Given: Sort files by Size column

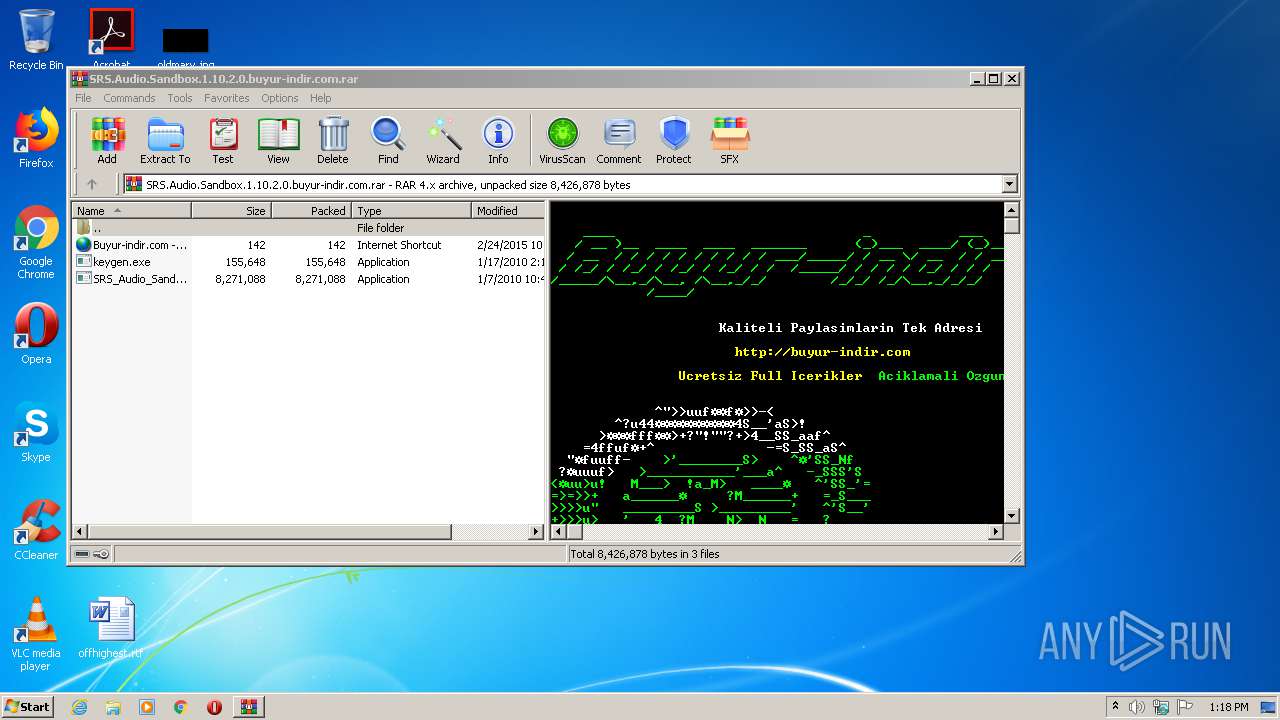Looking at the screenshot, I should 231,211.
